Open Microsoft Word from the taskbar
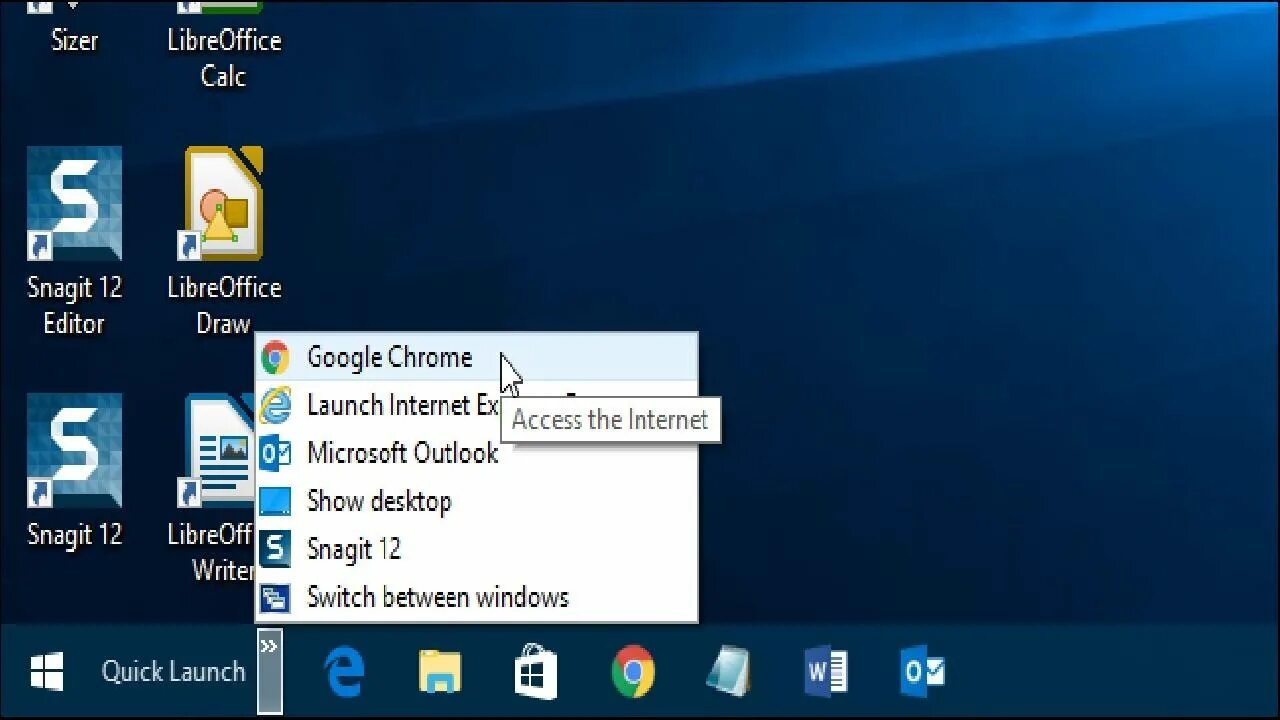 coord(826,671)
